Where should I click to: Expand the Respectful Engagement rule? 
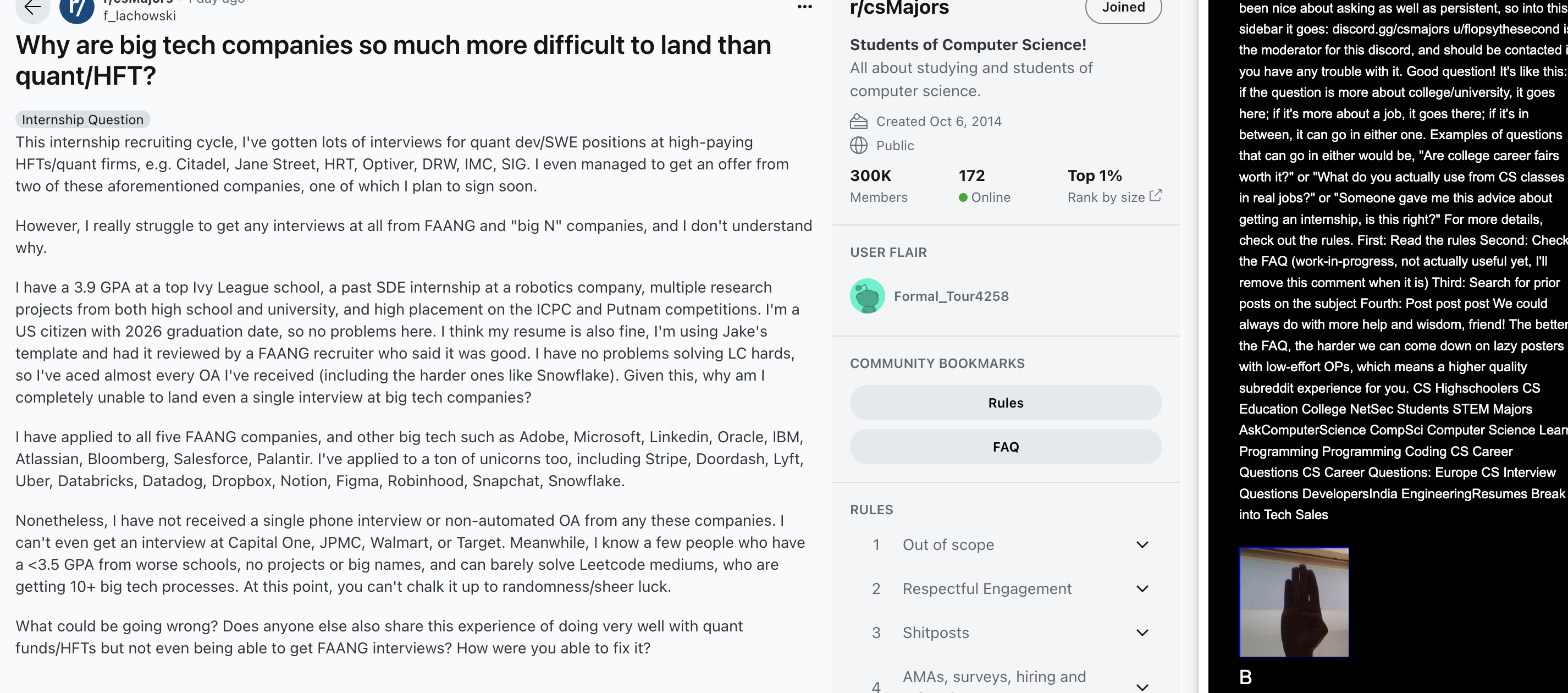[1142, 588]
